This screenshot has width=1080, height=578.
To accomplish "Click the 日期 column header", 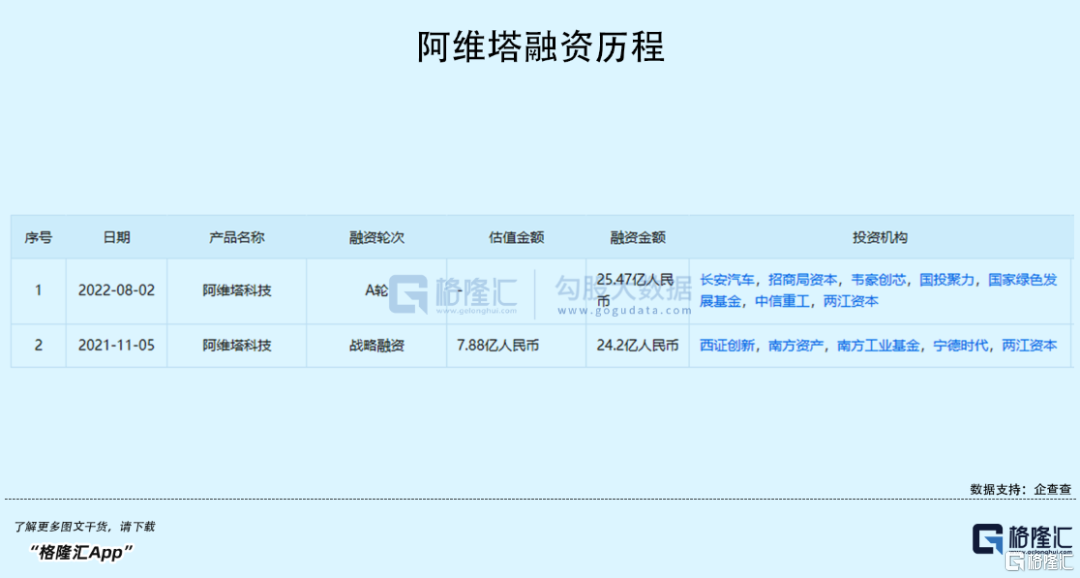I will point(116,238).
